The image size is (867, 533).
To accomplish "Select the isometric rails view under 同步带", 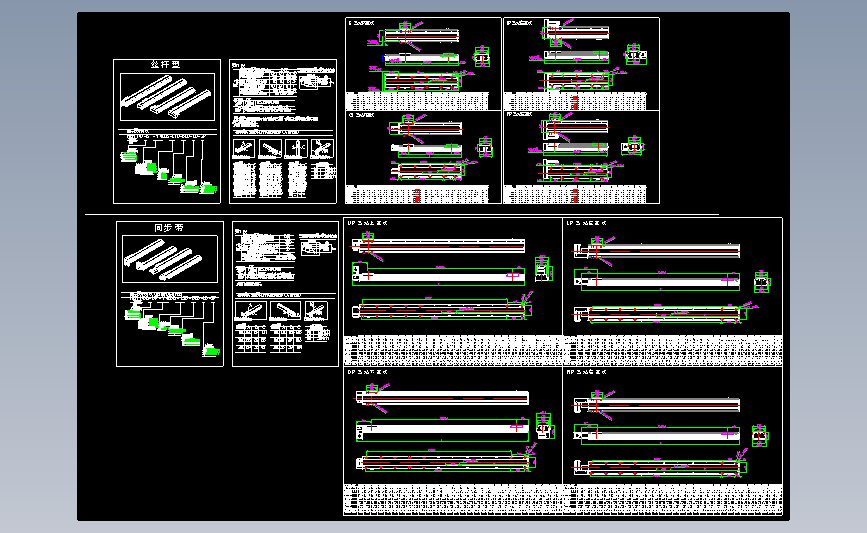I will pos(170,259).
